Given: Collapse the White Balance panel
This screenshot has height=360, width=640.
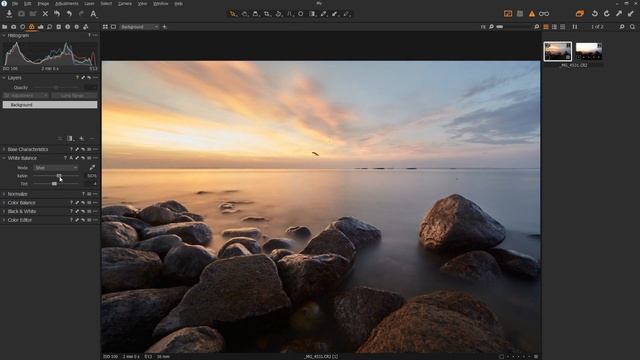Looking at the screenshot, I should click(x=4, y=158).
